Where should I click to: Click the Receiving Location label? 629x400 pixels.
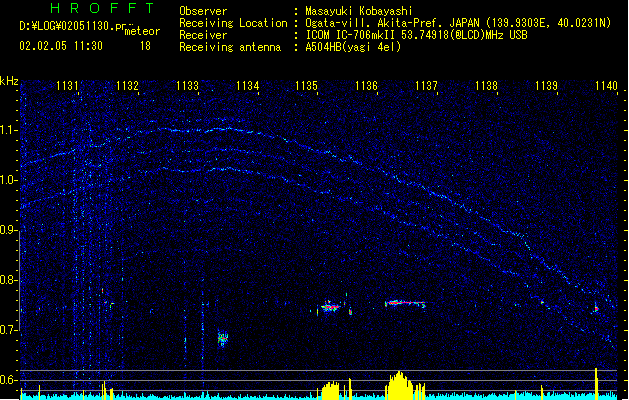tap(233, 23)
